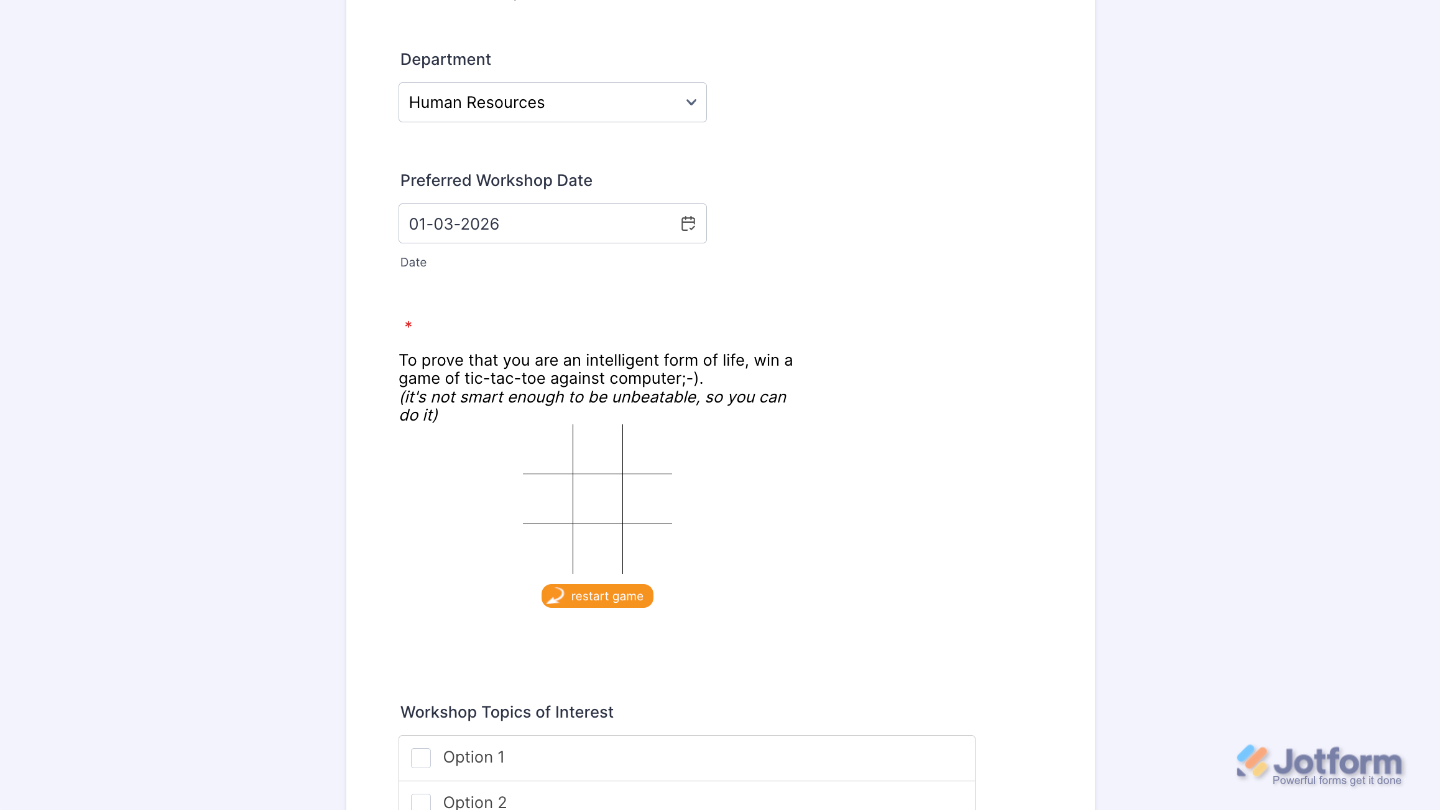Viewport: 1440px width, 810px height.
Task: Click the top-right tic-tac-toe square
Action: pos(647,447)
